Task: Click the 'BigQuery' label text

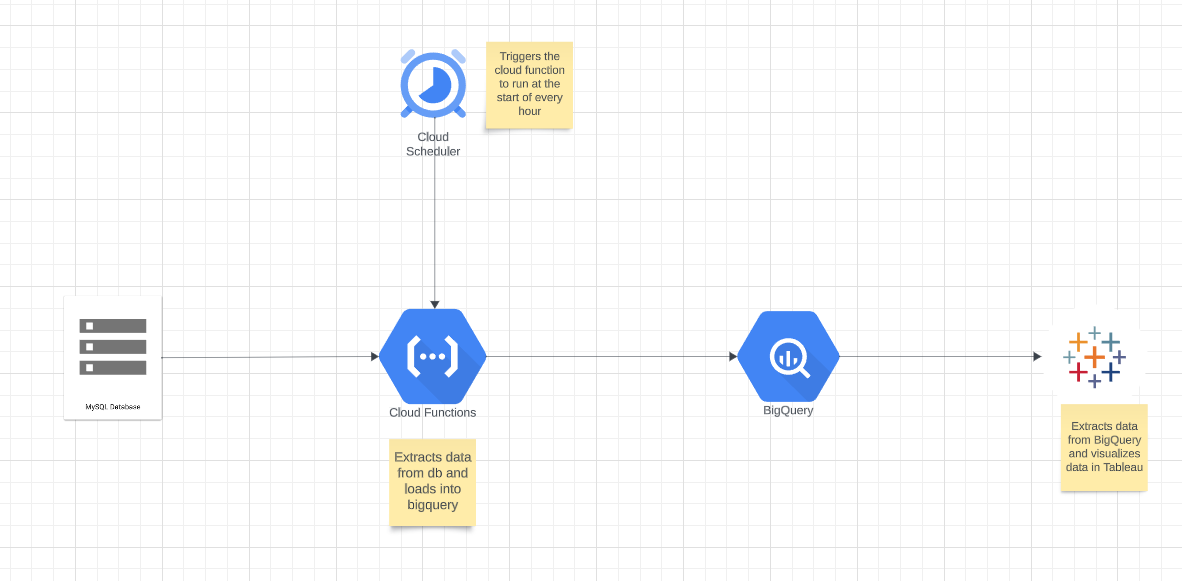Action: point(788,410)
